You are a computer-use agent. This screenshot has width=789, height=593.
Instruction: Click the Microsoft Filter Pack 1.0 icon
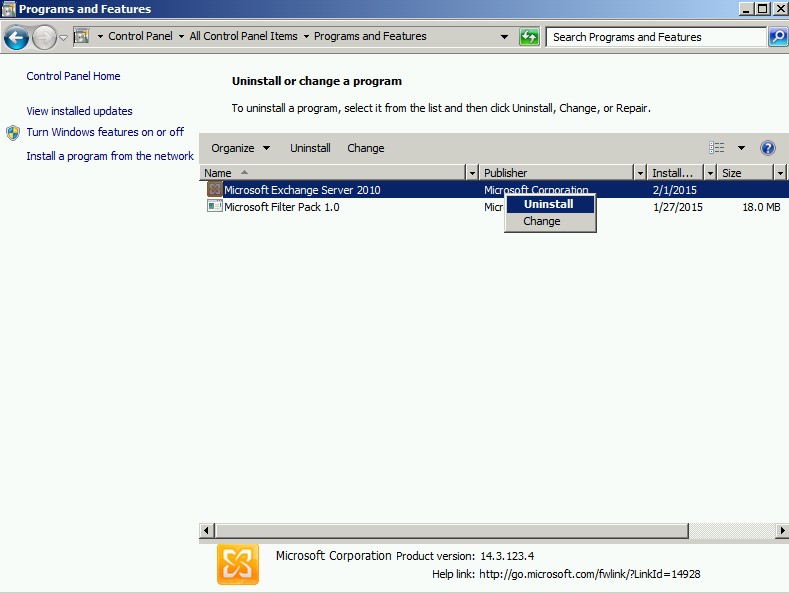[214, 206]
